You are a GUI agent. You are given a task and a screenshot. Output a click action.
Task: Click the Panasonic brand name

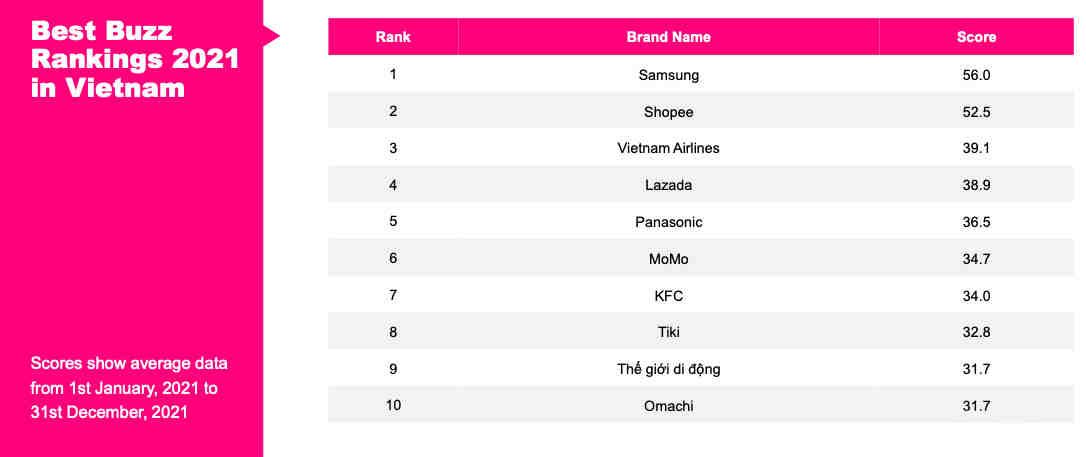coord(668,222)
